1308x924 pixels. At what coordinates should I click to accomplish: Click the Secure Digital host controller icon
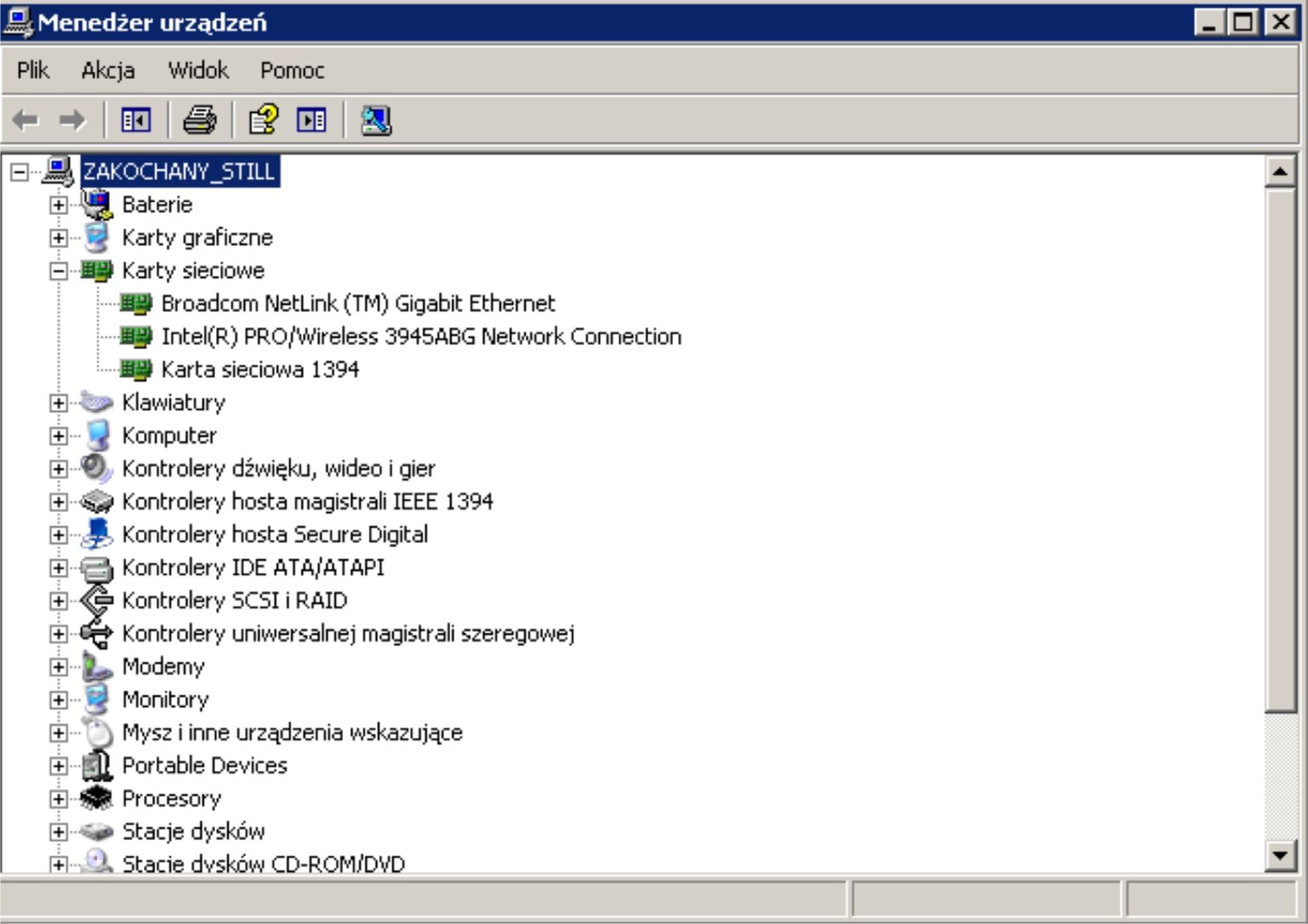(x=97, y=534)
